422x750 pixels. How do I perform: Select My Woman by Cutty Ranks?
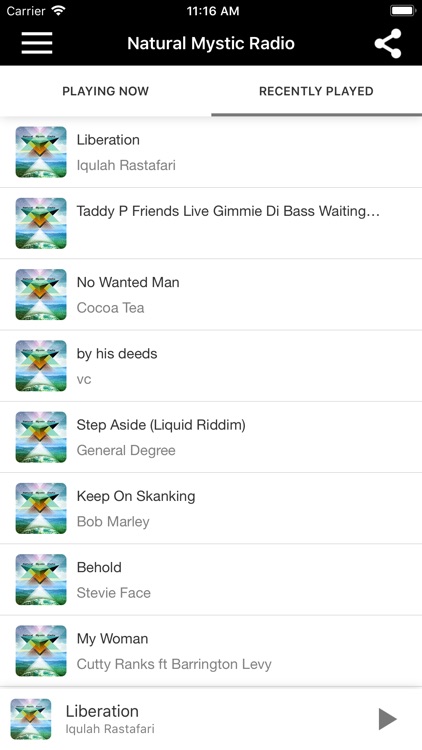click(211, 651)
